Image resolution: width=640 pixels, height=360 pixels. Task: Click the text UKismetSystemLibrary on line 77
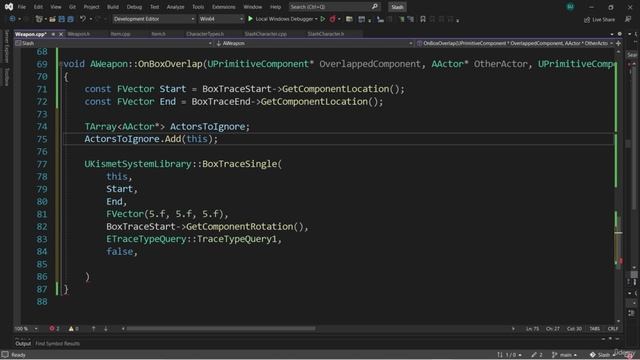(138, 164)
